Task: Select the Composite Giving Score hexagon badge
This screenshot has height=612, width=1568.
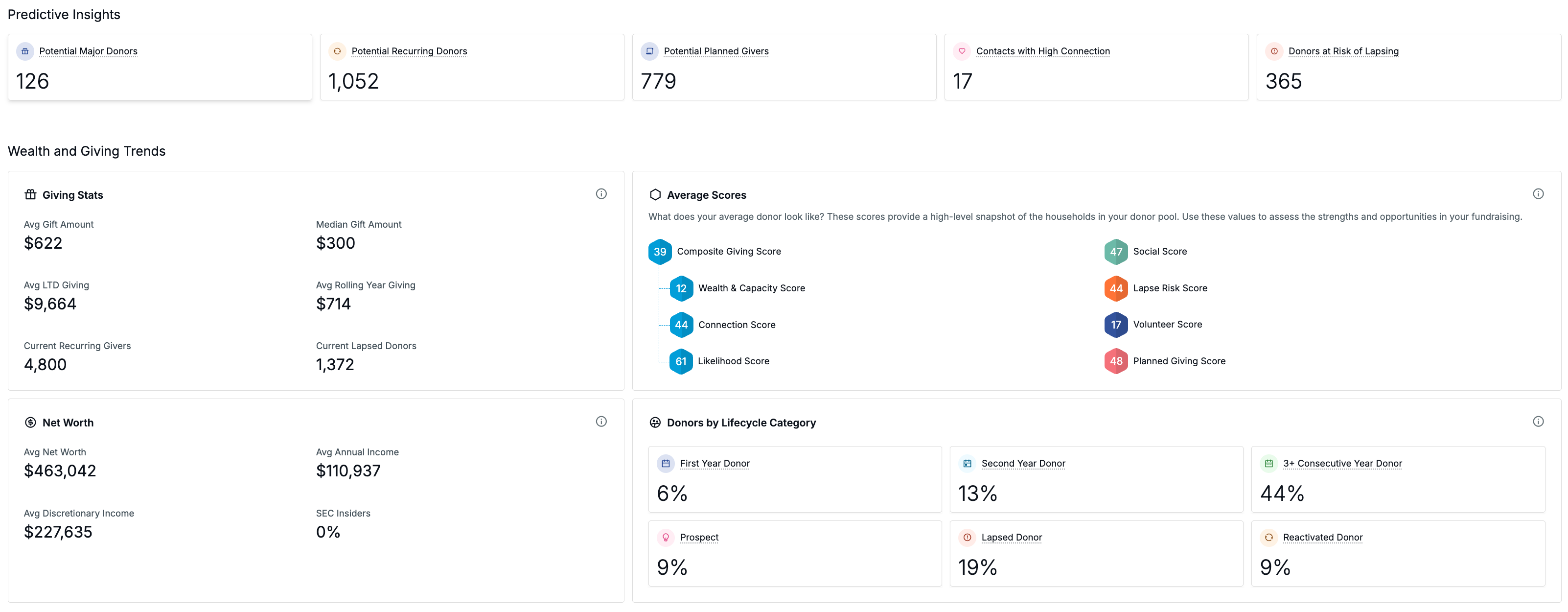Action: click(x=660, y=252)
